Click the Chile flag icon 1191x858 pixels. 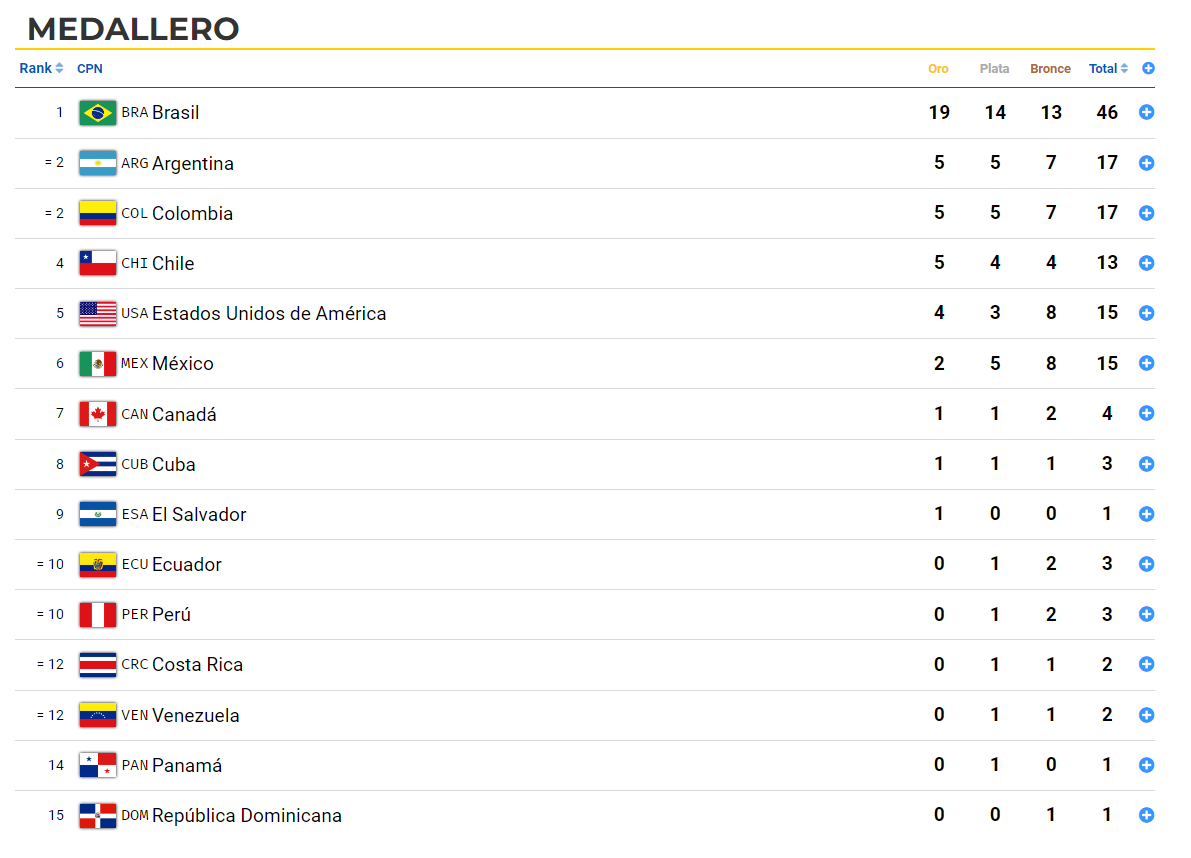tap(98, 263)
